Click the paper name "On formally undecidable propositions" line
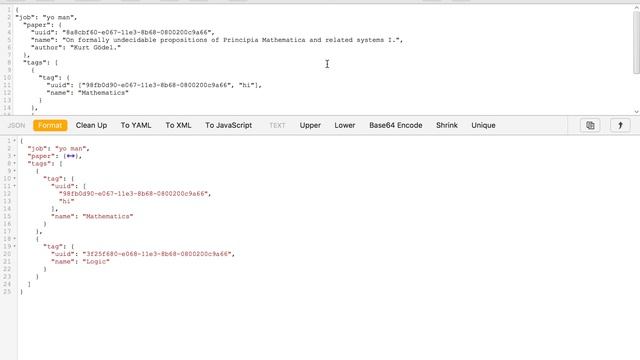This screenshot has height=360, width=640. [217, 40]
